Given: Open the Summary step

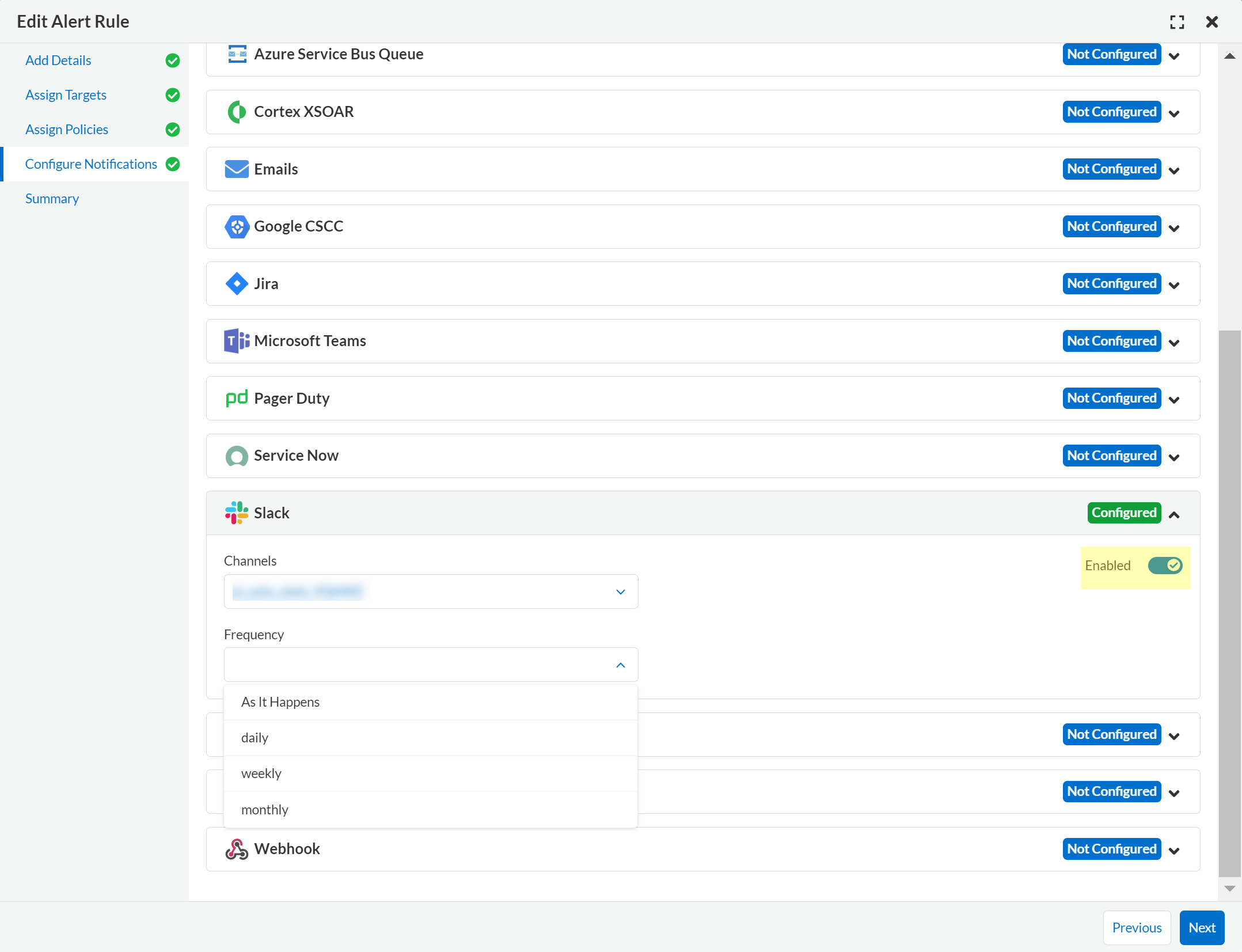Looking at the screenshot, I should [x=52, y=199].
